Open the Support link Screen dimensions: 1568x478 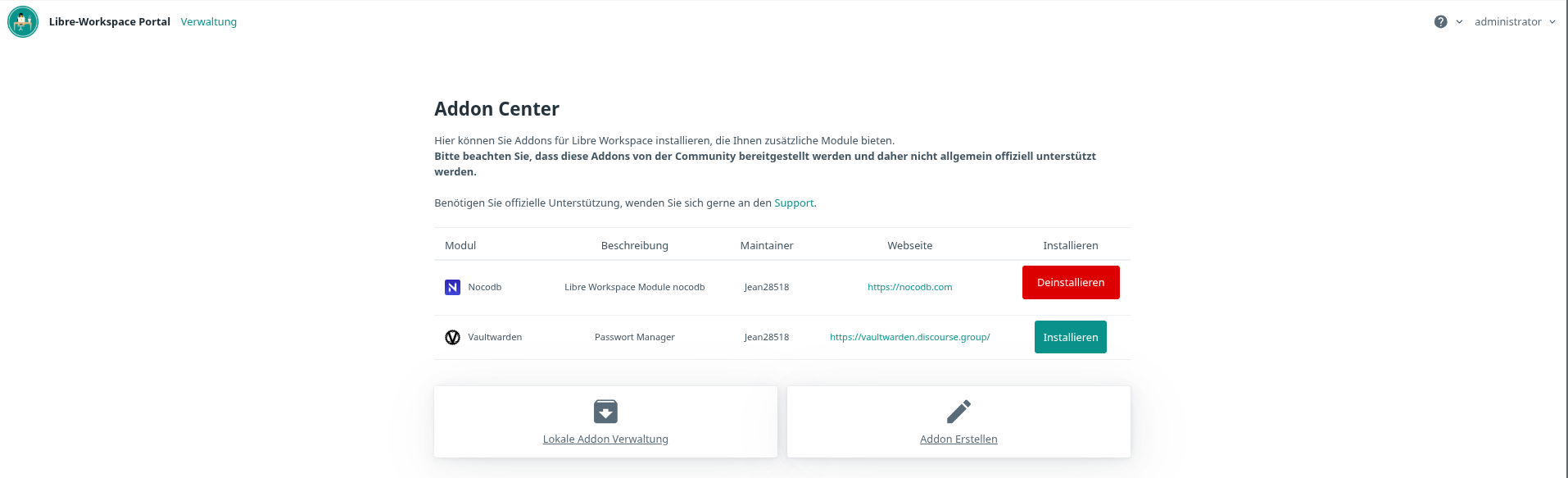tap(794, 203)
